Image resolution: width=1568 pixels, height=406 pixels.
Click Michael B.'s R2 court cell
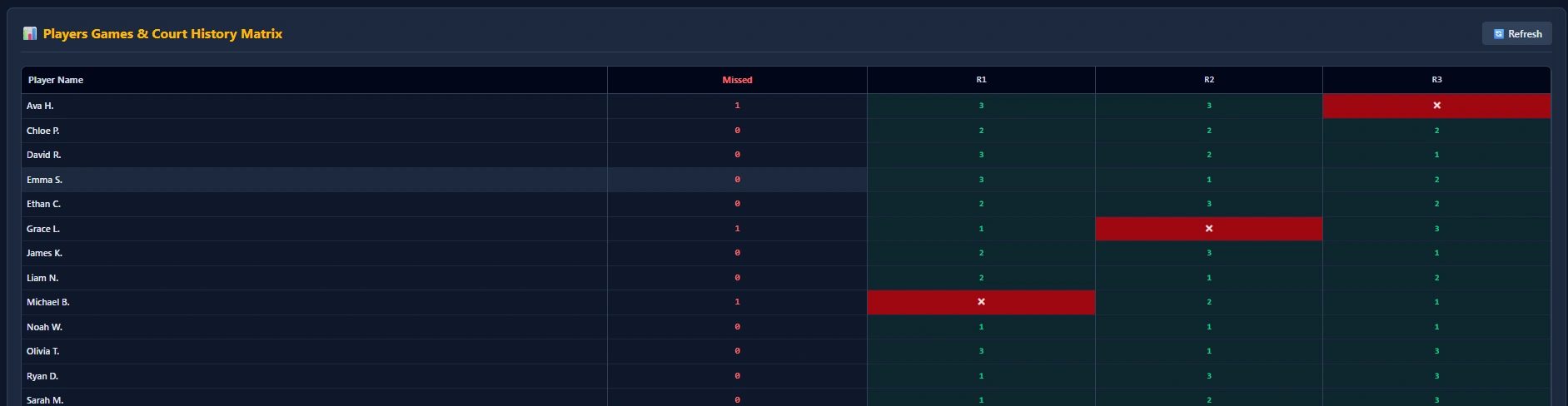click(1209, 302)
